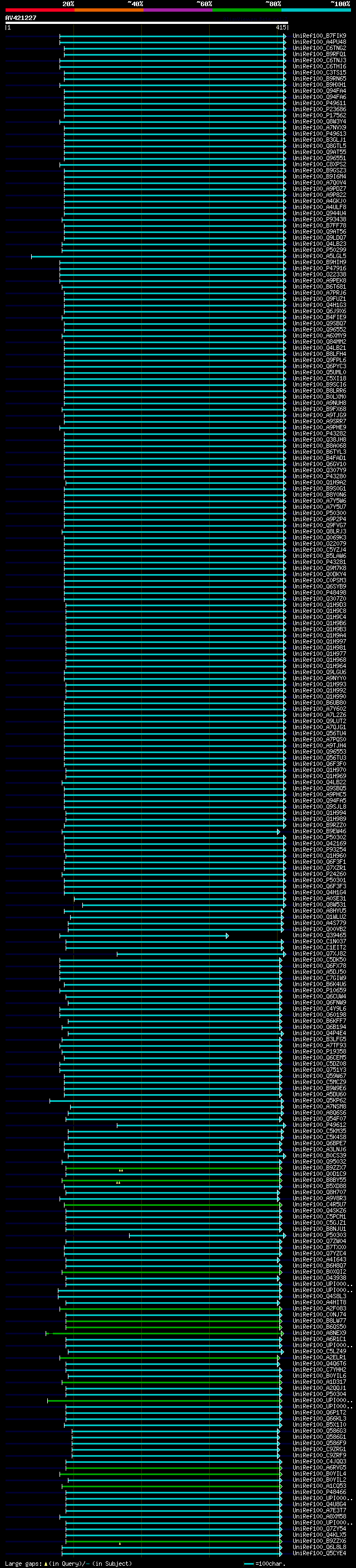Viewport: 356px width, 1568px height.
Task: Open the UniRef100_A9PD27 entry
Action: [x=319, y=189]
